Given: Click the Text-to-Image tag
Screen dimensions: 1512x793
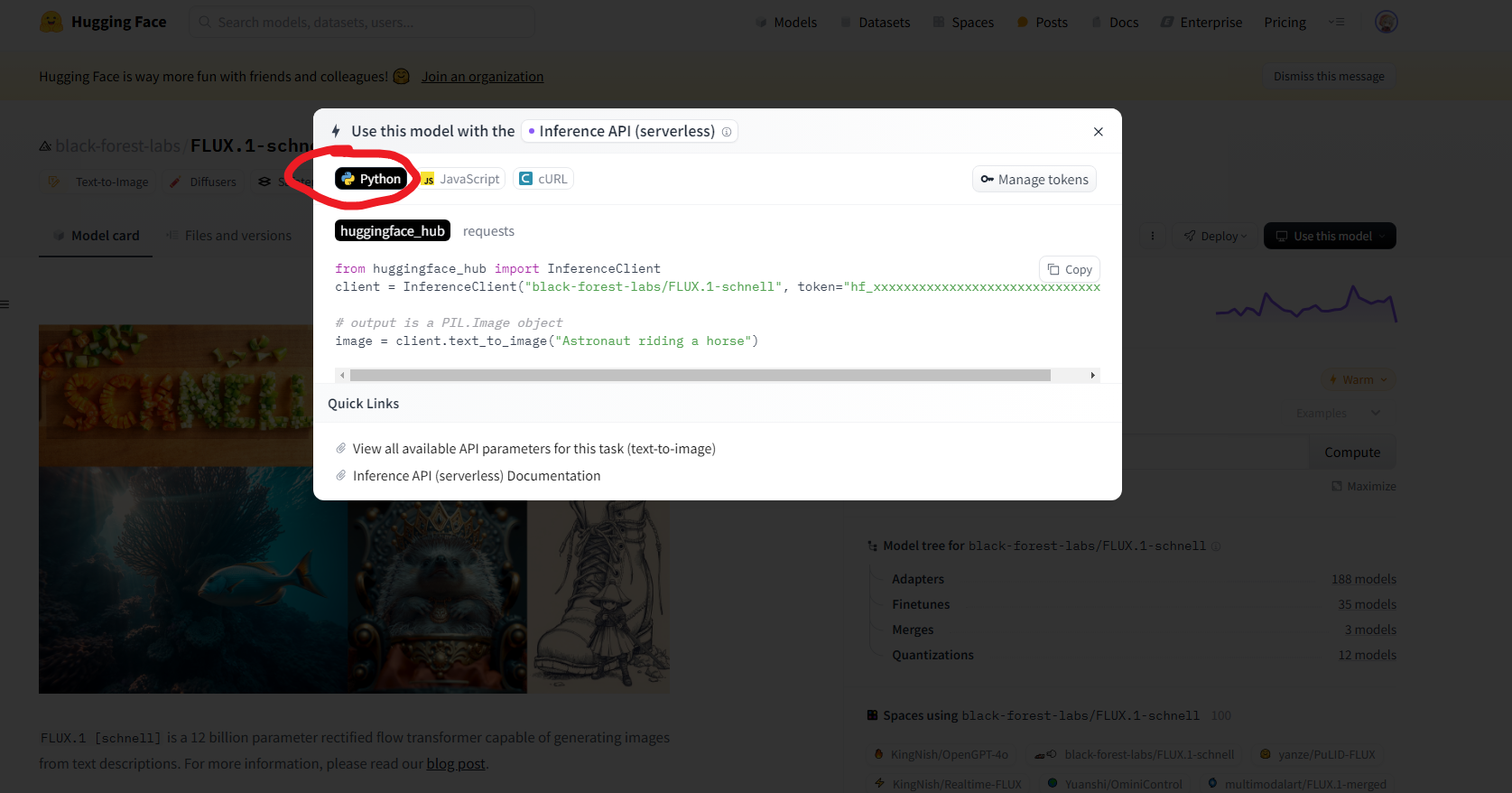Looking at the screenshot, I should (x=98, y=182).
